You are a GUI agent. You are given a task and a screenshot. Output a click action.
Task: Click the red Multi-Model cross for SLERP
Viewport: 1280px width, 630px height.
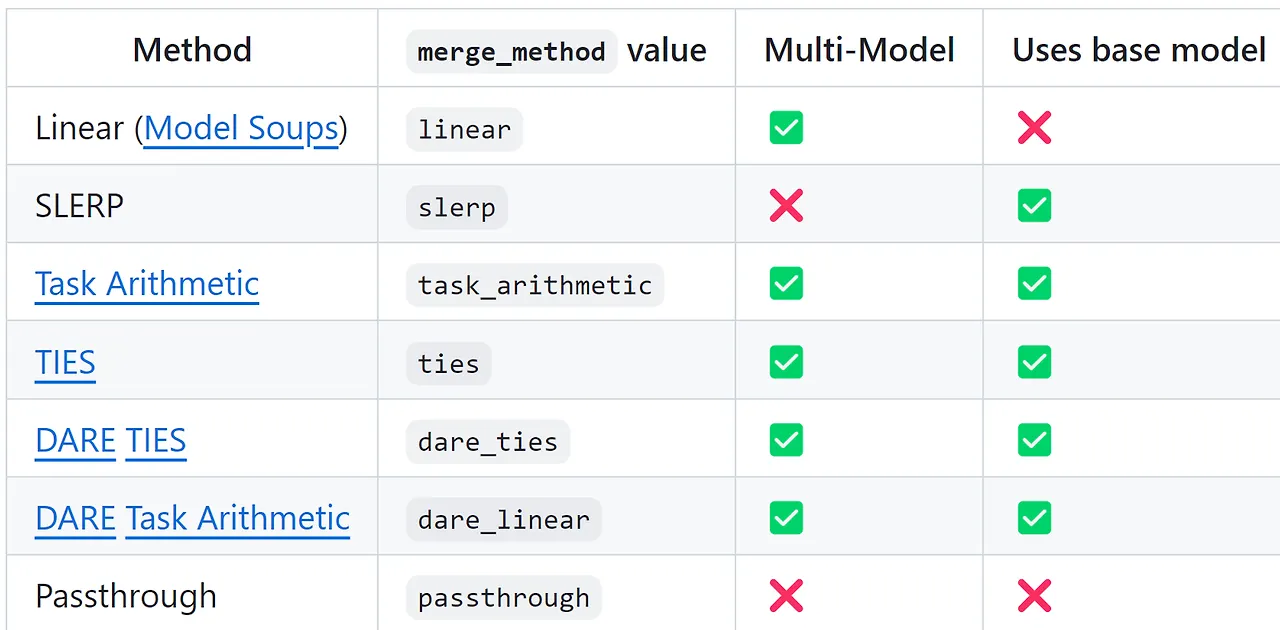(x=786, y=206)
